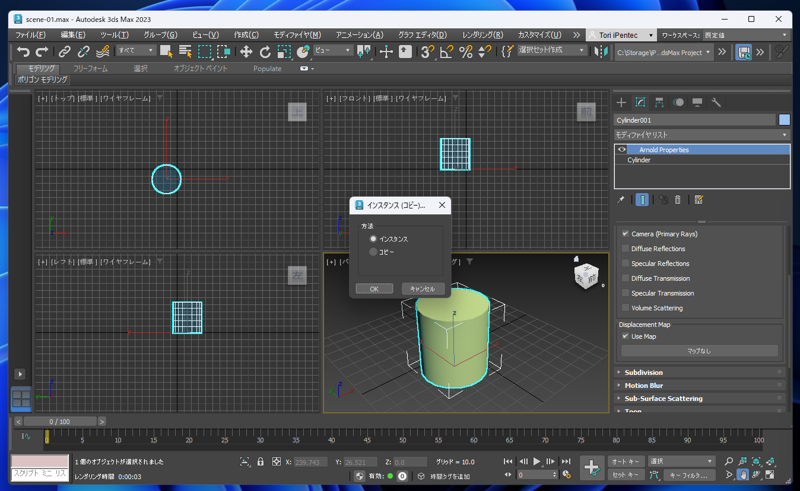
Task: Choose the Rectangular Selection Region icon
Action: (205, 52)
